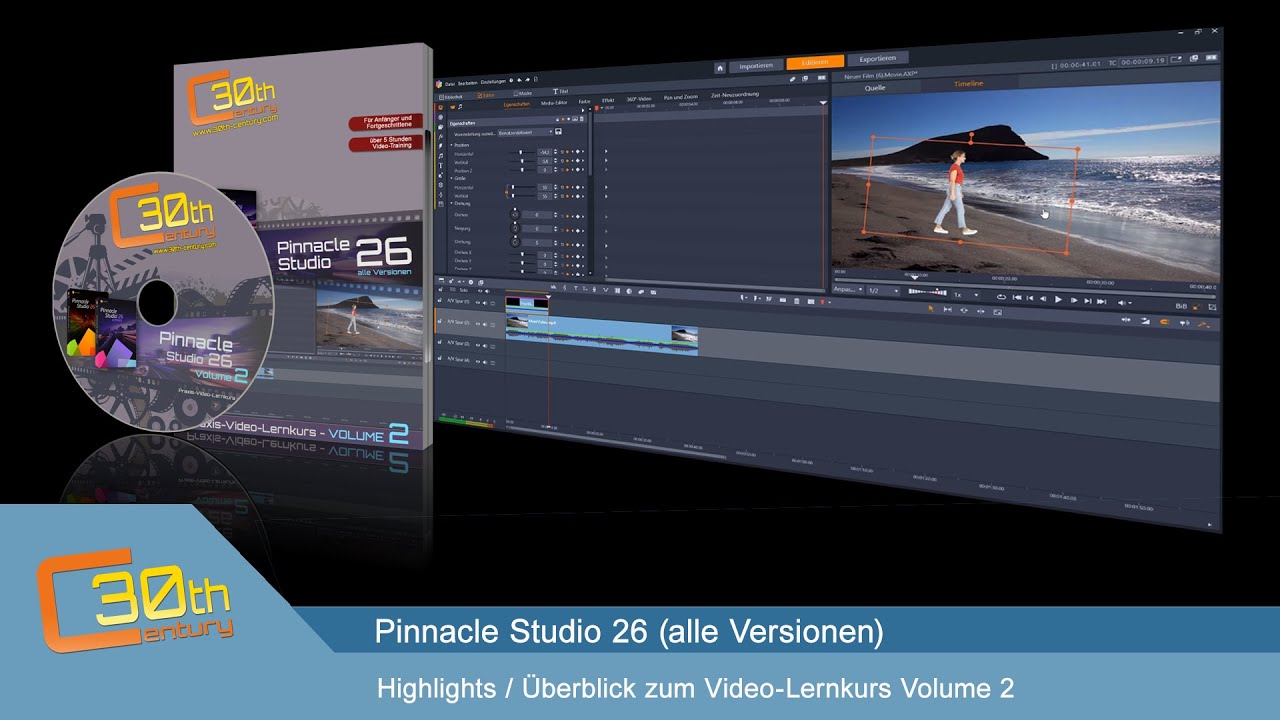The height and width of the screenshot is (720, 1280).
Task: Click the Home icon beside Importieren
Action: point(720,68)
